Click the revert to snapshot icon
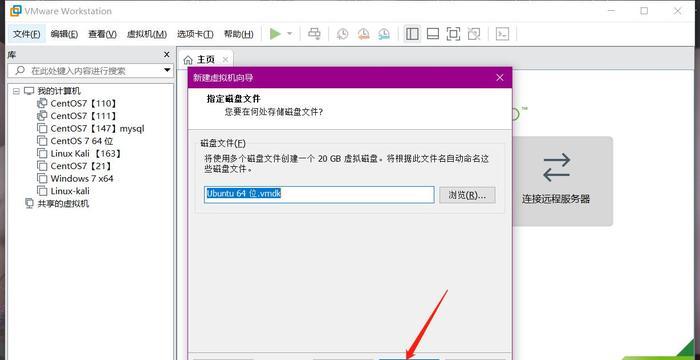The height and width of the screenshot is (360, 700). tap(363, 34)
